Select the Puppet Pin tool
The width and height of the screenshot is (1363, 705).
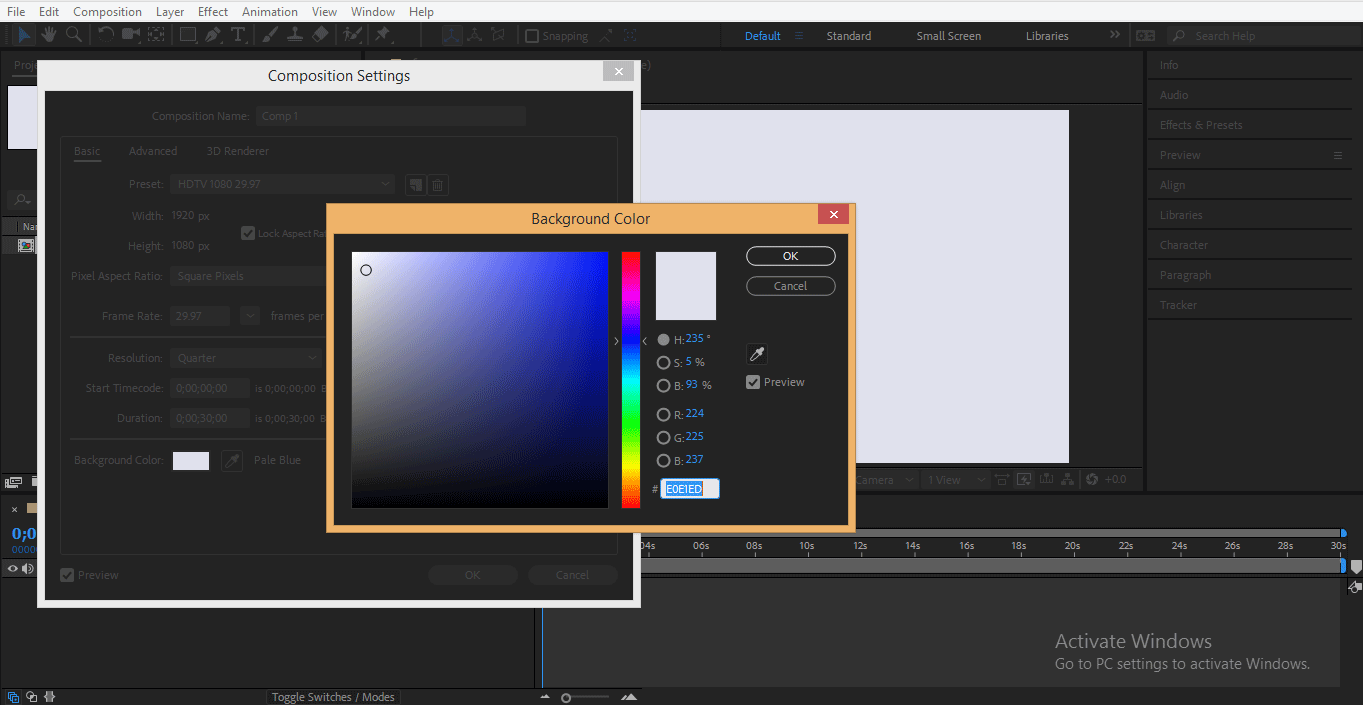(x=382, y=35)
